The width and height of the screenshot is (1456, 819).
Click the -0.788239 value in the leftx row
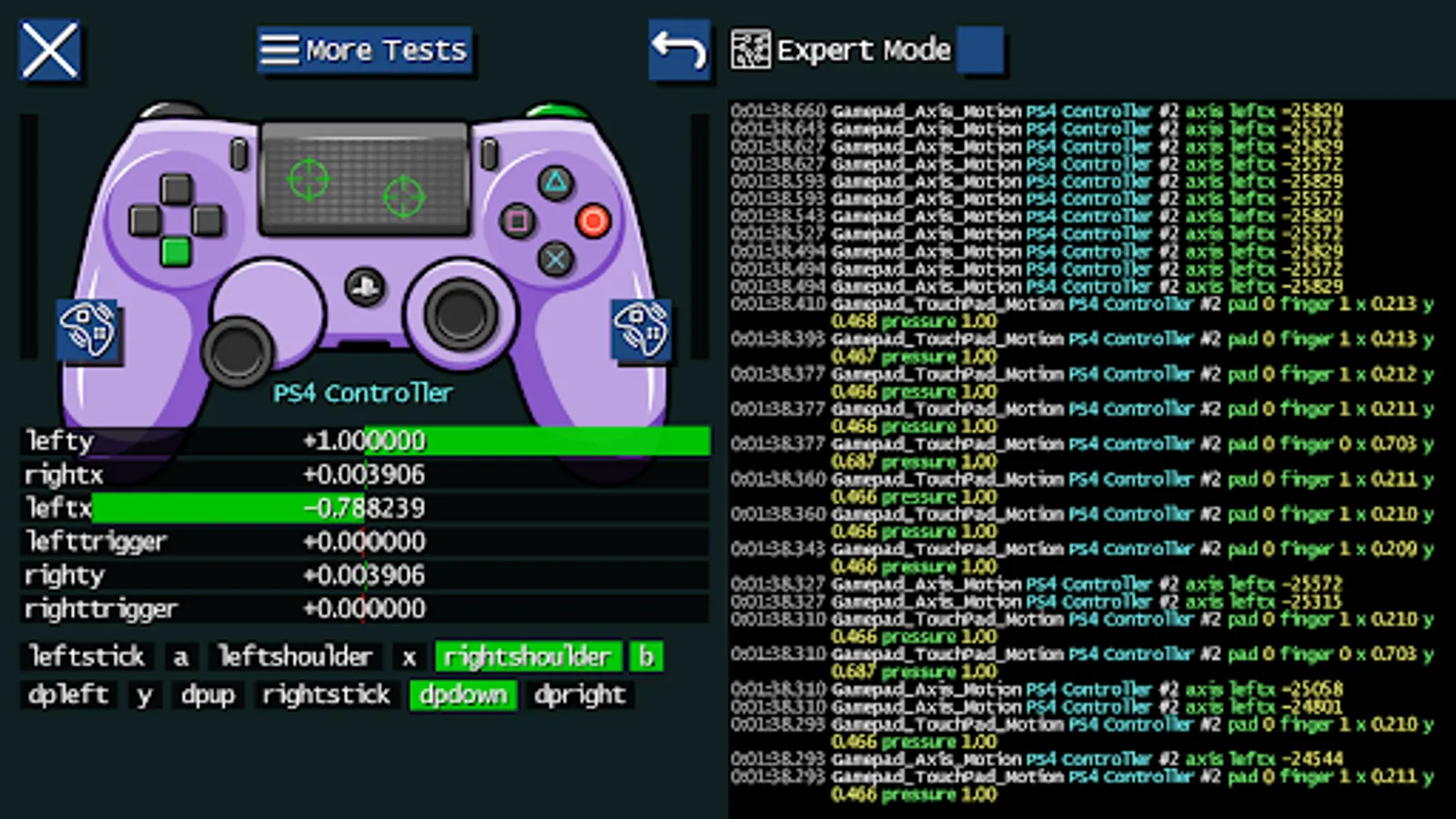point(364,508)
